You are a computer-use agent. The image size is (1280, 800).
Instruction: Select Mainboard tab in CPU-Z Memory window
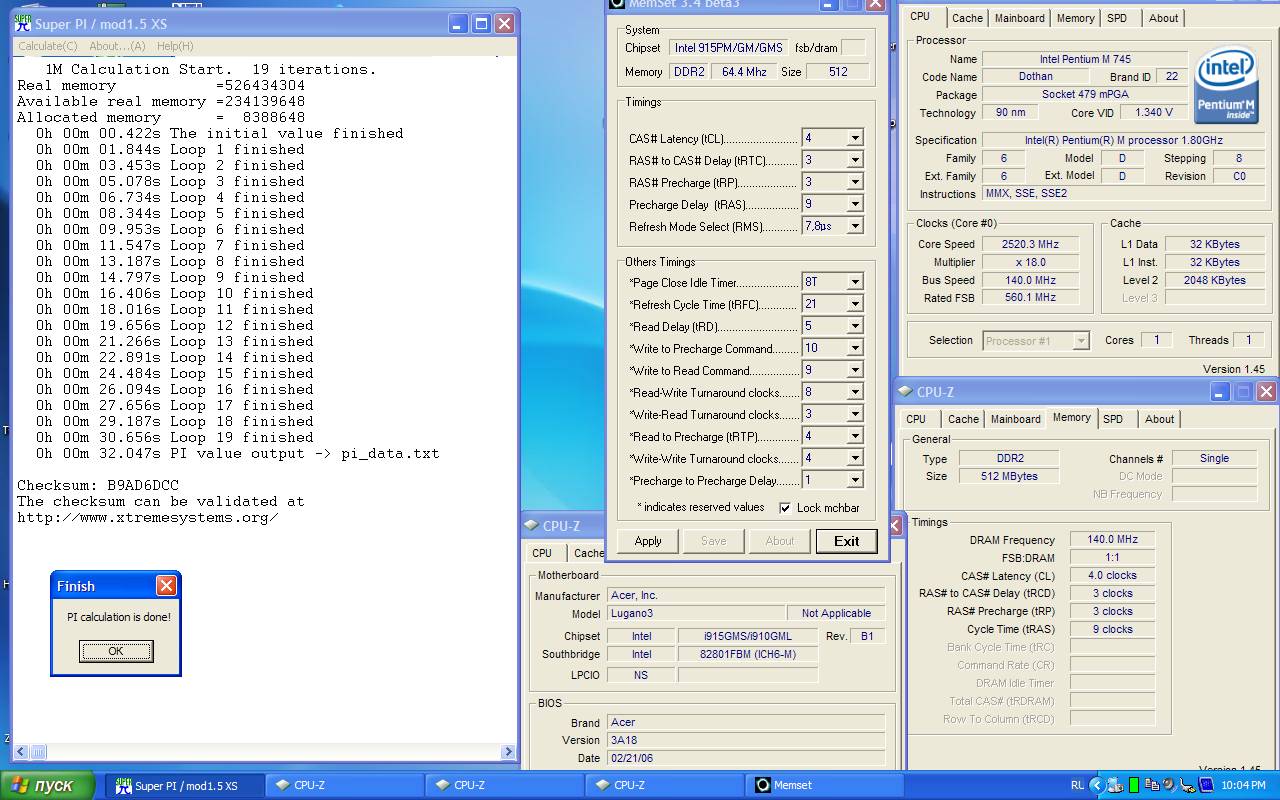(x=1016, y=419)
